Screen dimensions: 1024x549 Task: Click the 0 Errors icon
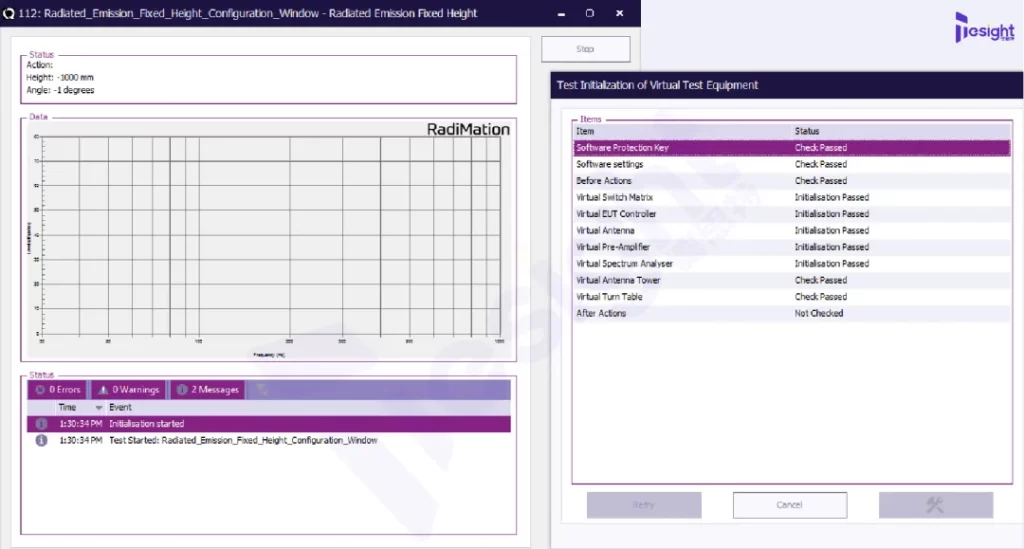(x=40, y=390)
